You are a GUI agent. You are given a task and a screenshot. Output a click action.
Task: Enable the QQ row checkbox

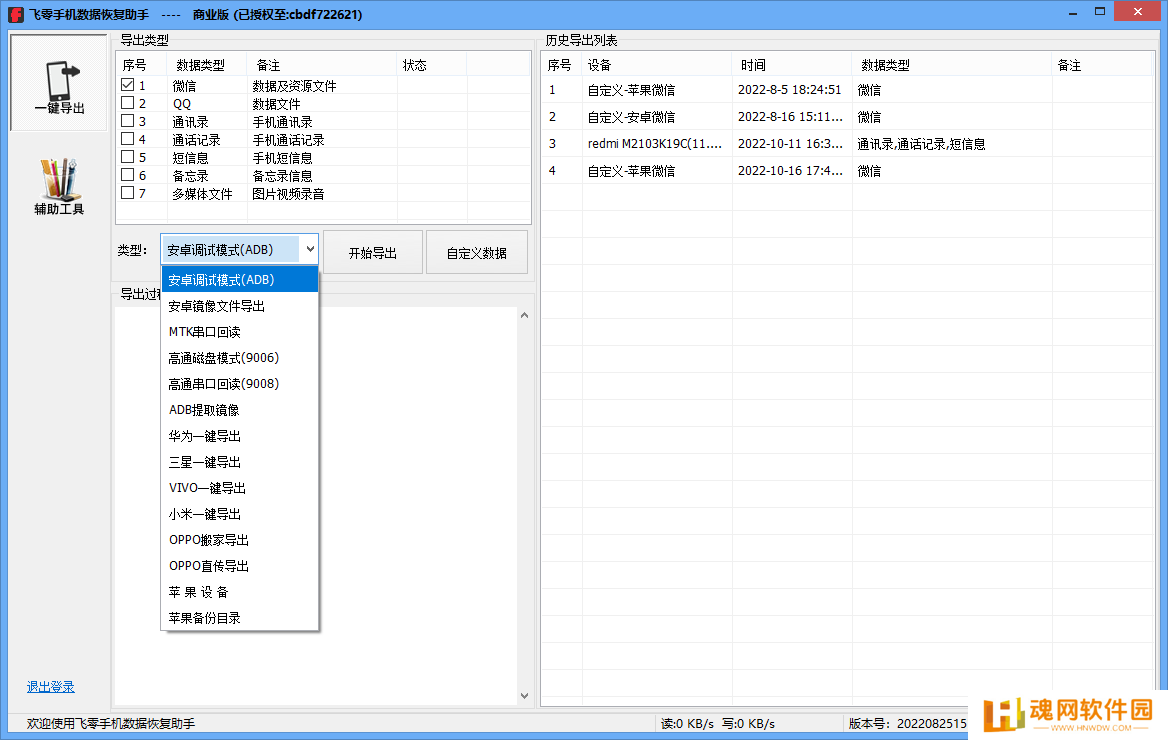click(127, 103)
